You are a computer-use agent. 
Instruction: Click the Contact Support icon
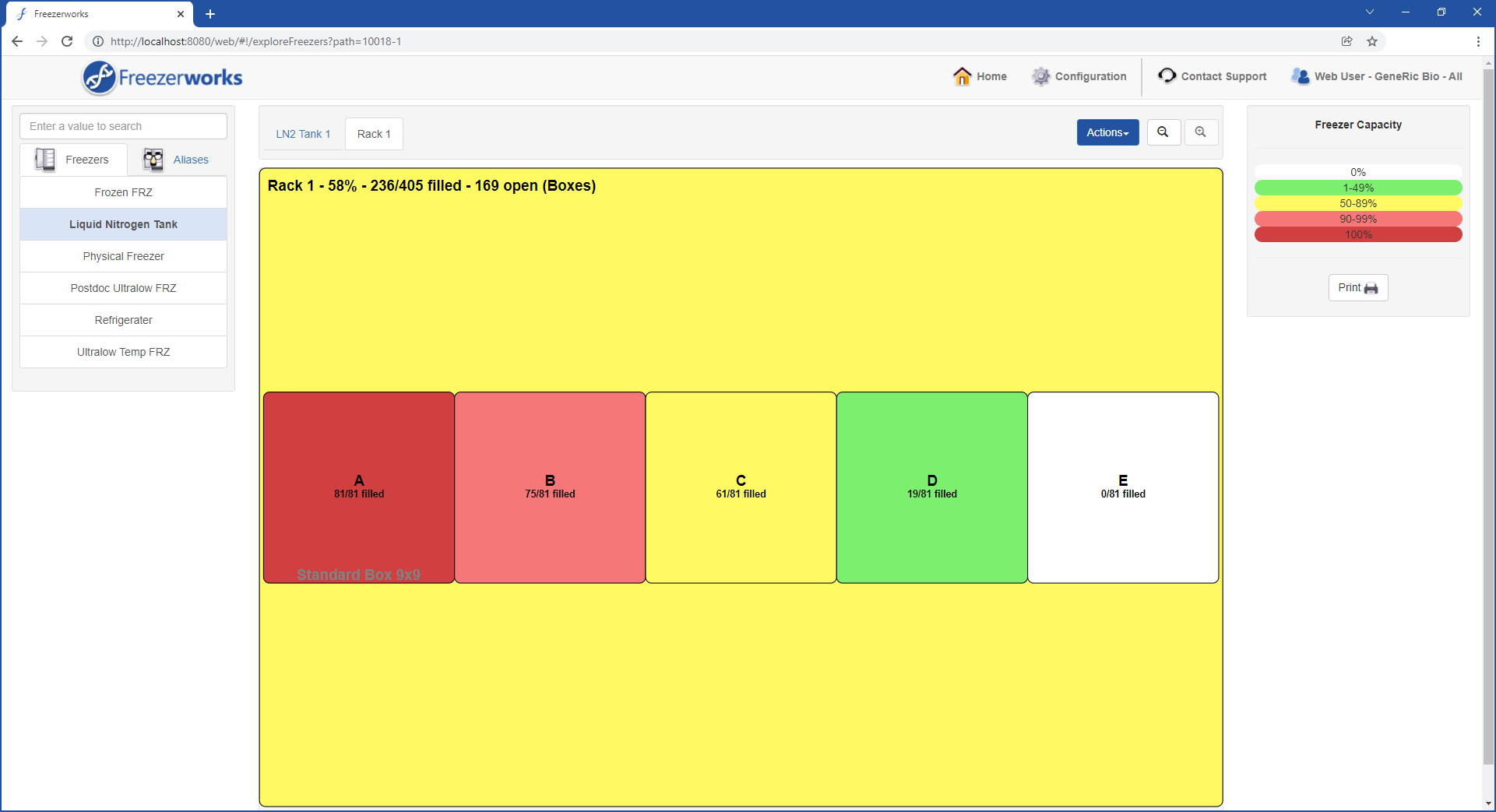click(1166, 76)
